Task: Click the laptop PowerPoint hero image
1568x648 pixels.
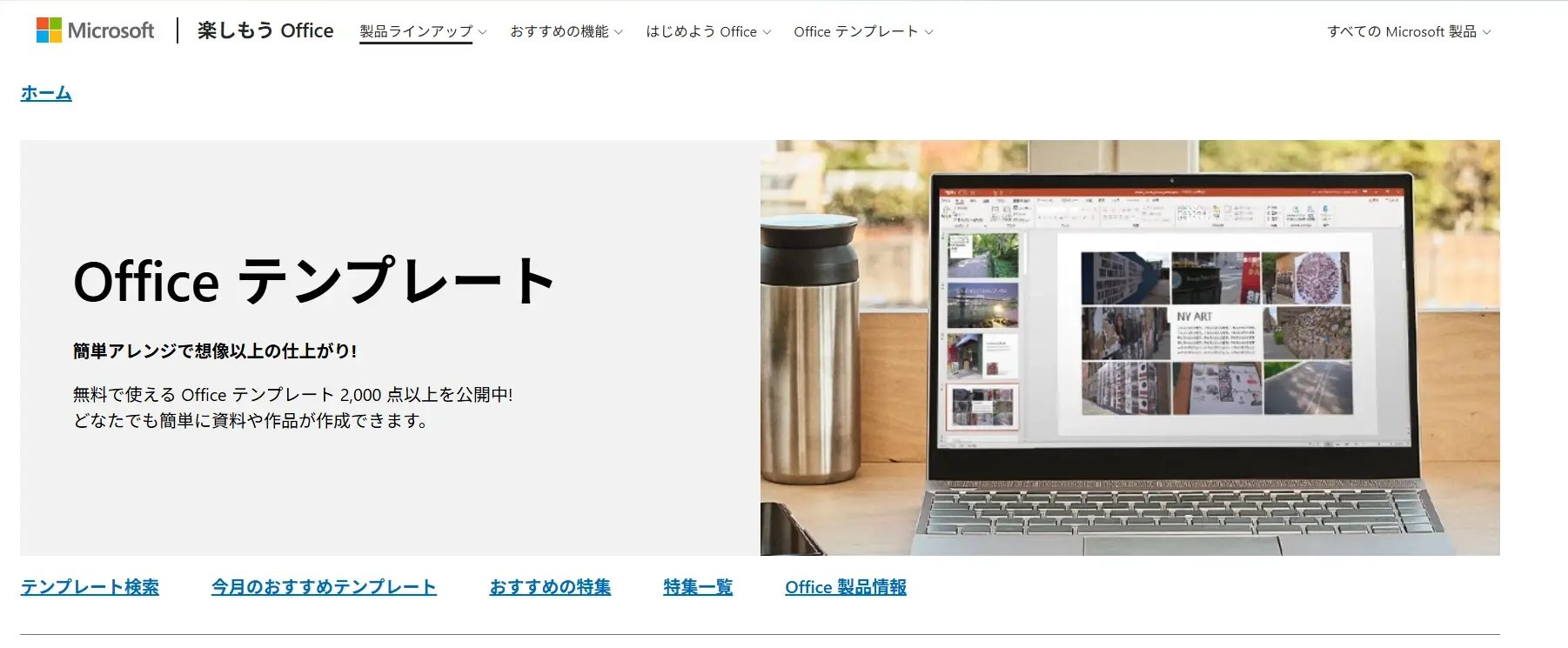Action: 1130,348
